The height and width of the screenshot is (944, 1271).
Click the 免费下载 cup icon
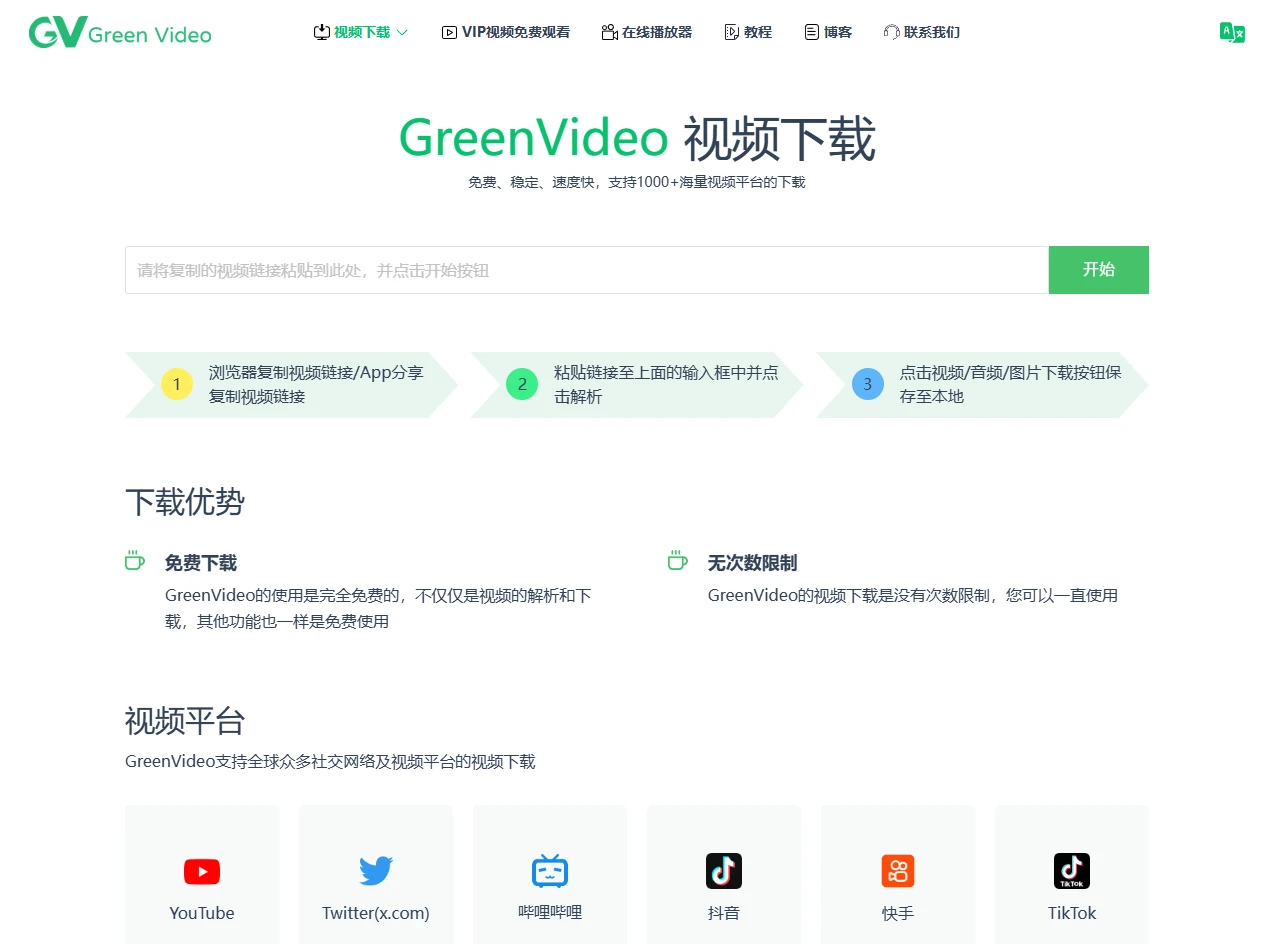[135, 561]
